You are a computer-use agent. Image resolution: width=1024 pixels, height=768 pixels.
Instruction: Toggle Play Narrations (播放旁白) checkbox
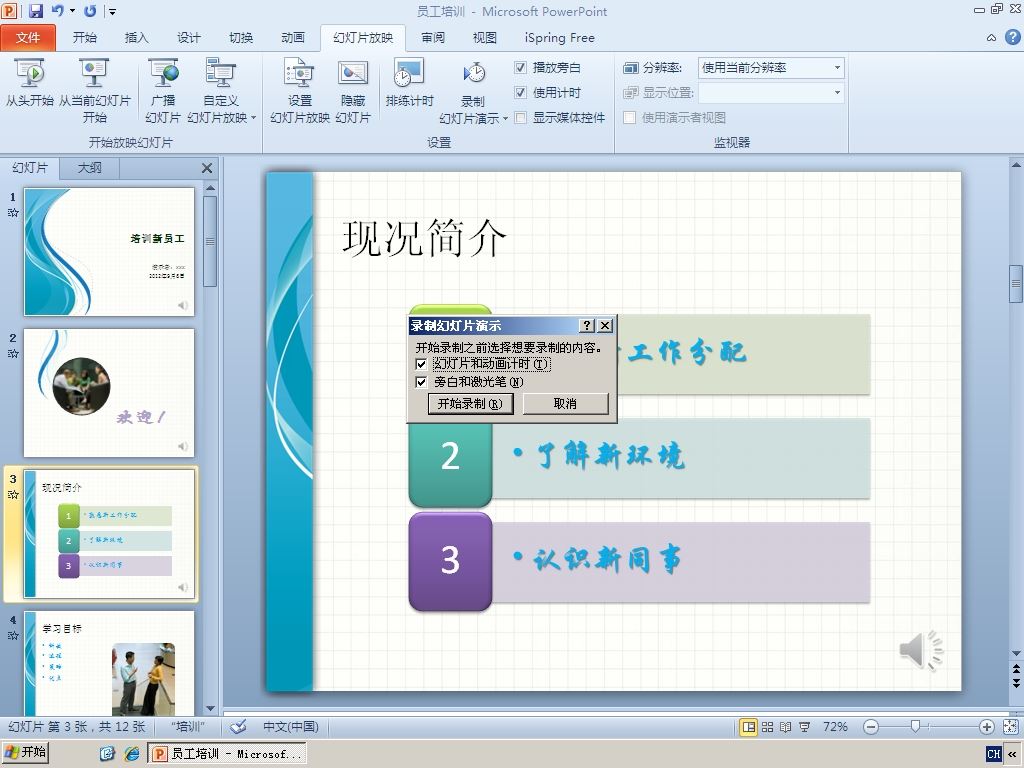point(520,67)
